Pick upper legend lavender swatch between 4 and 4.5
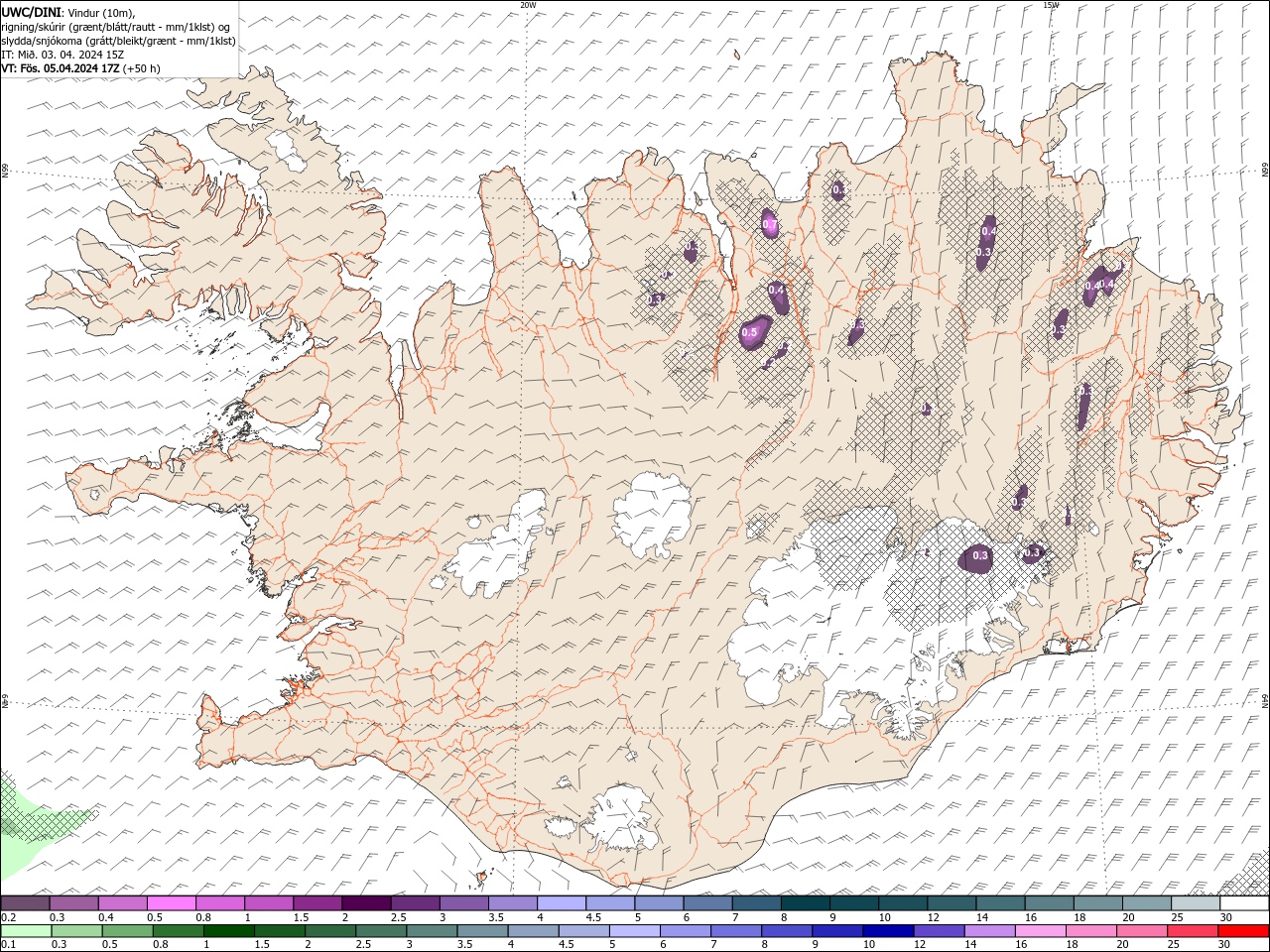 (x=561, y=903)
